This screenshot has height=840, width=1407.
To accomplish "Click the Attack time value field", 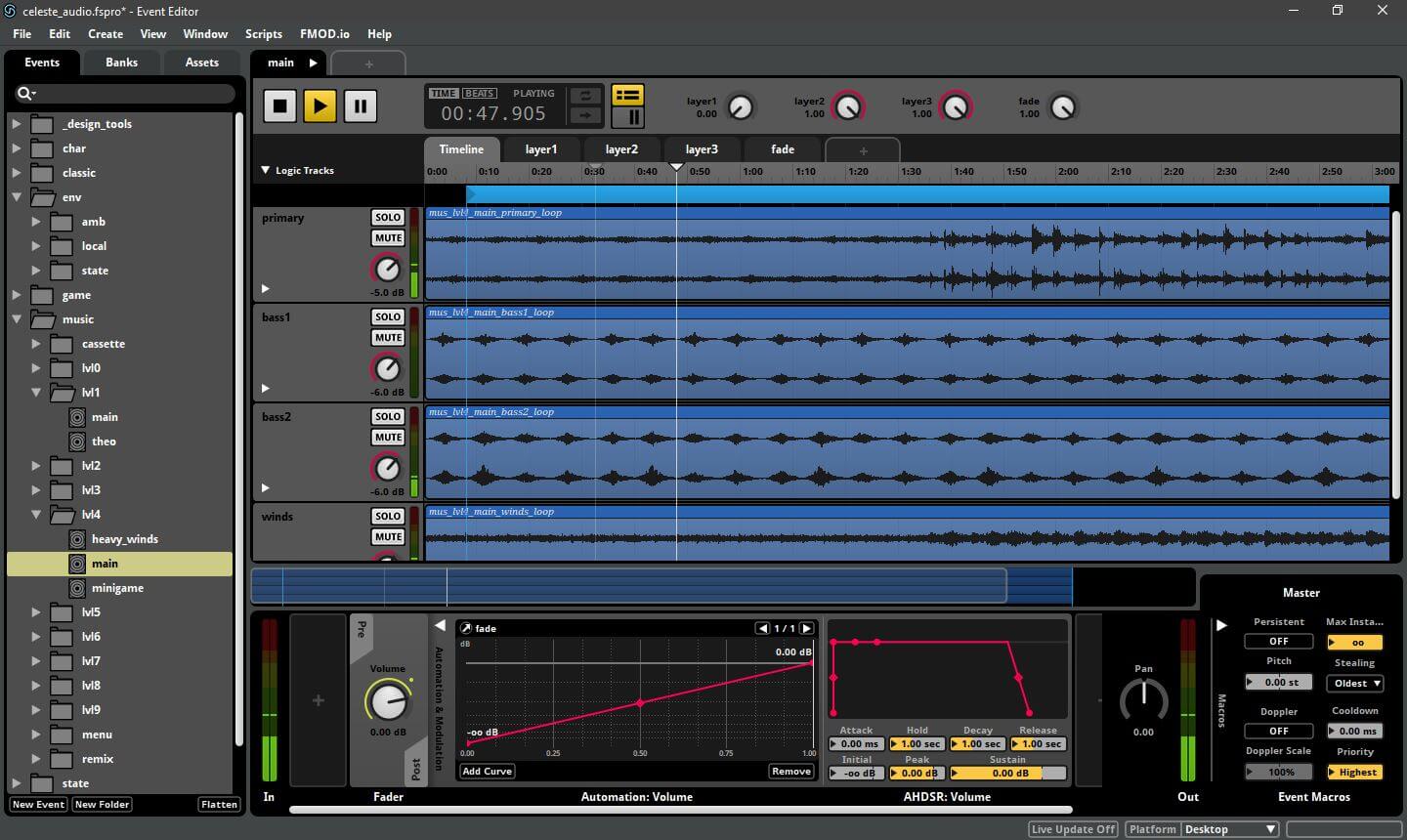I will [x=856, y=744].
